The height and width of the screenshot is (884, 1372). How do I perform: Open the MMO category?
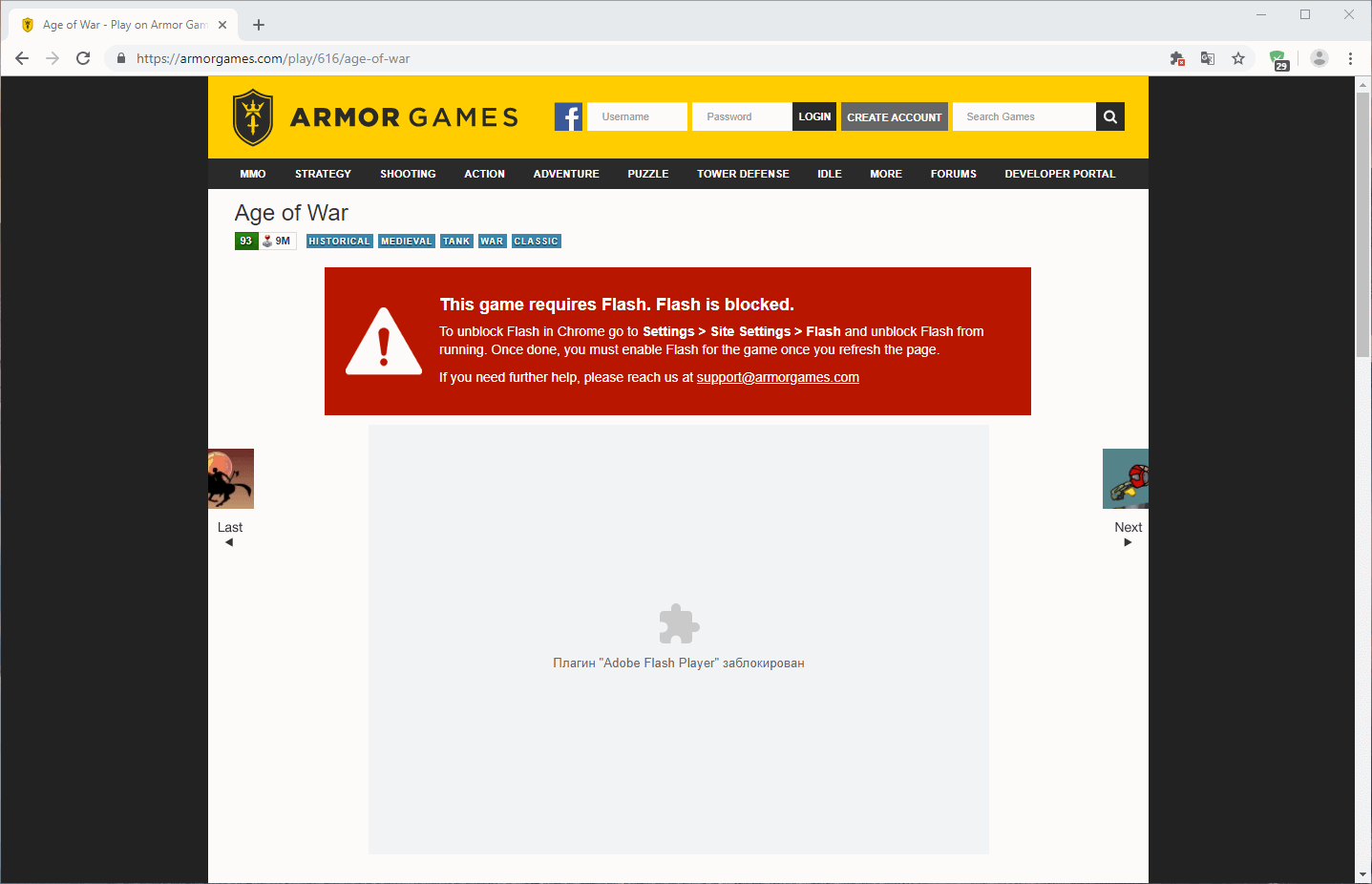[253, 174]
